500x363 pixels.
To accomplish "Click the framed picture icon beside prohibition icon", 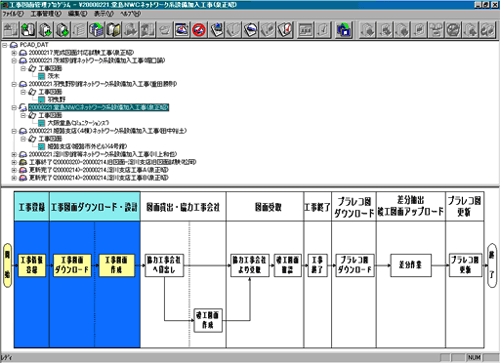I will (x=182, y=30).
